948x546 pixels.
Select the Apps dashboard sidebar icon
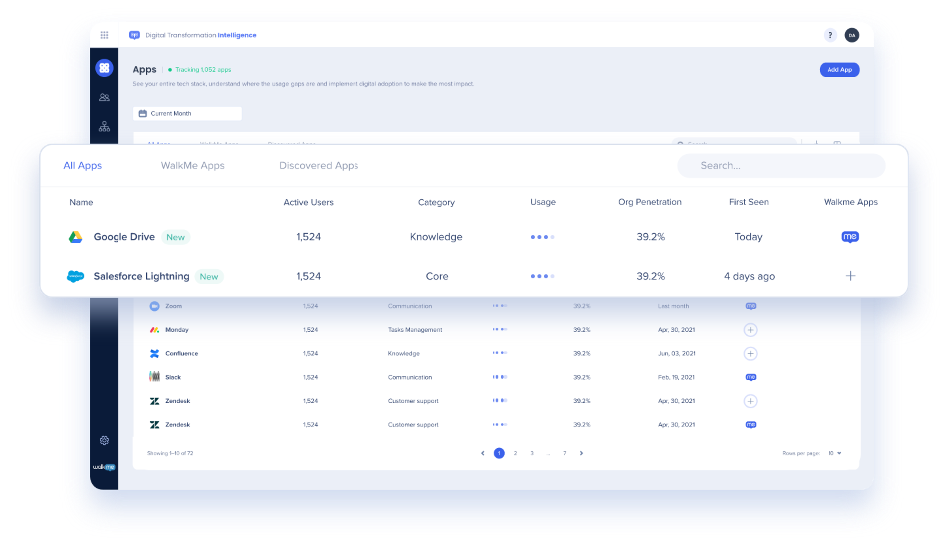[104, 68]
